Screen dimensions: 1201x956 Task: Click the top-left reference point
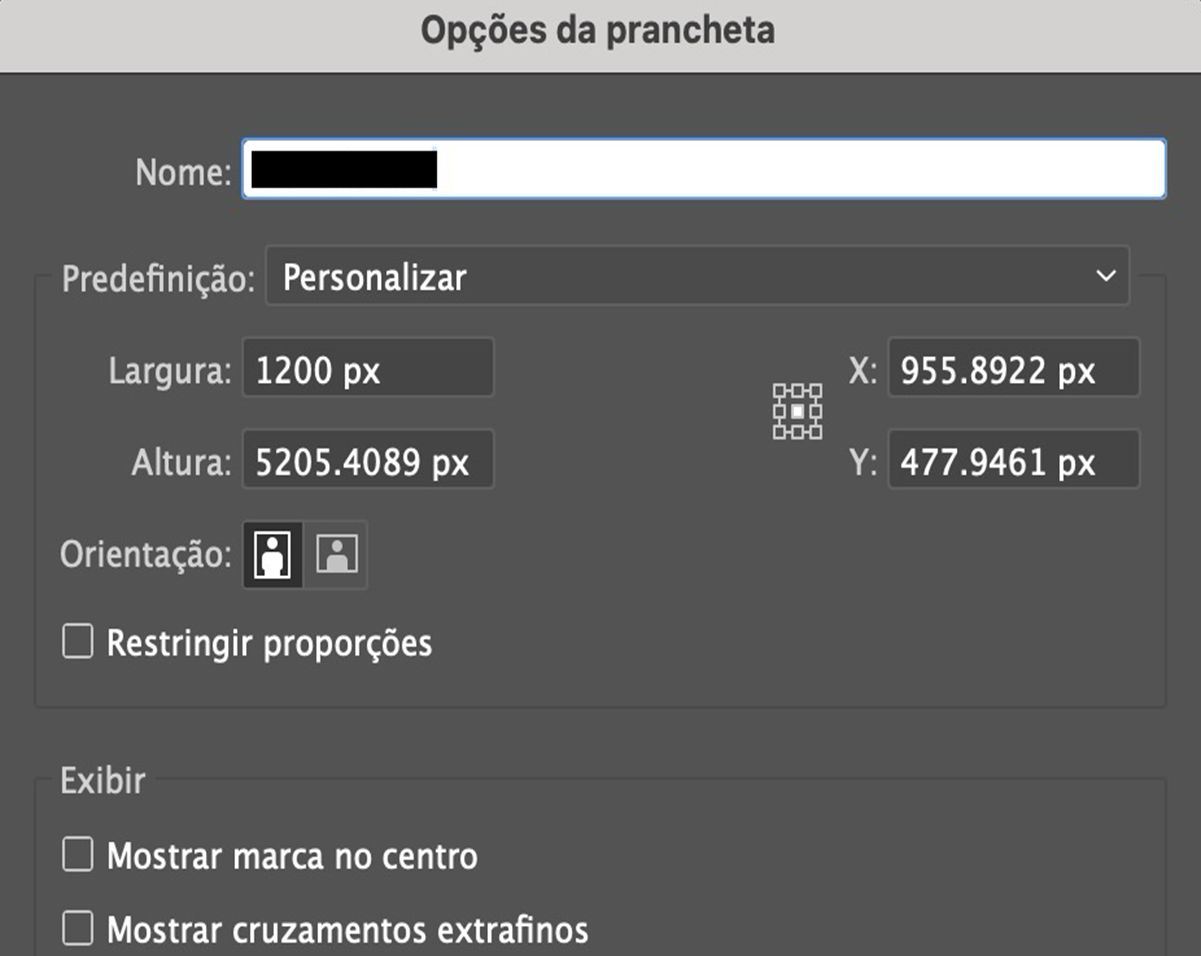pyautogui.click(x=778, y=390)
